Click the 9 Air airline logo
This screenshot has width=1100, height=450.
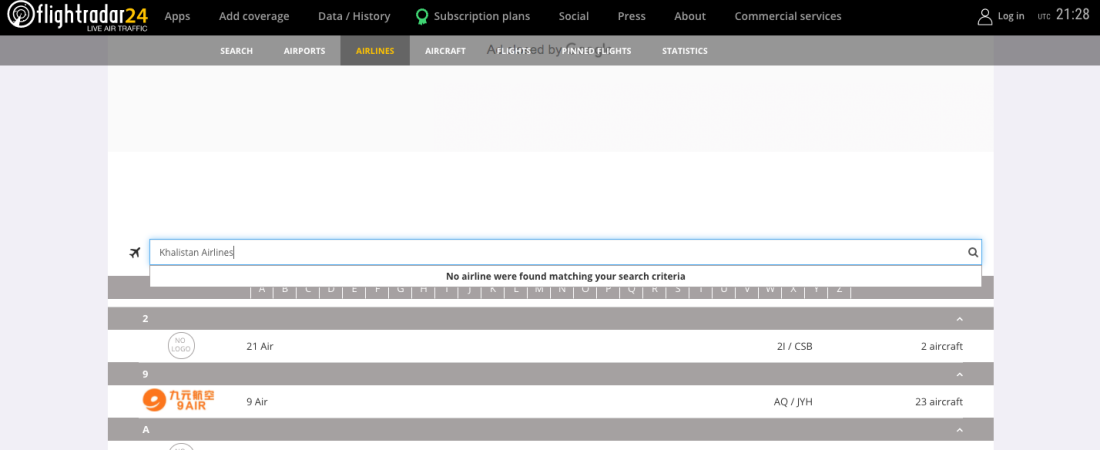point(178,401)
